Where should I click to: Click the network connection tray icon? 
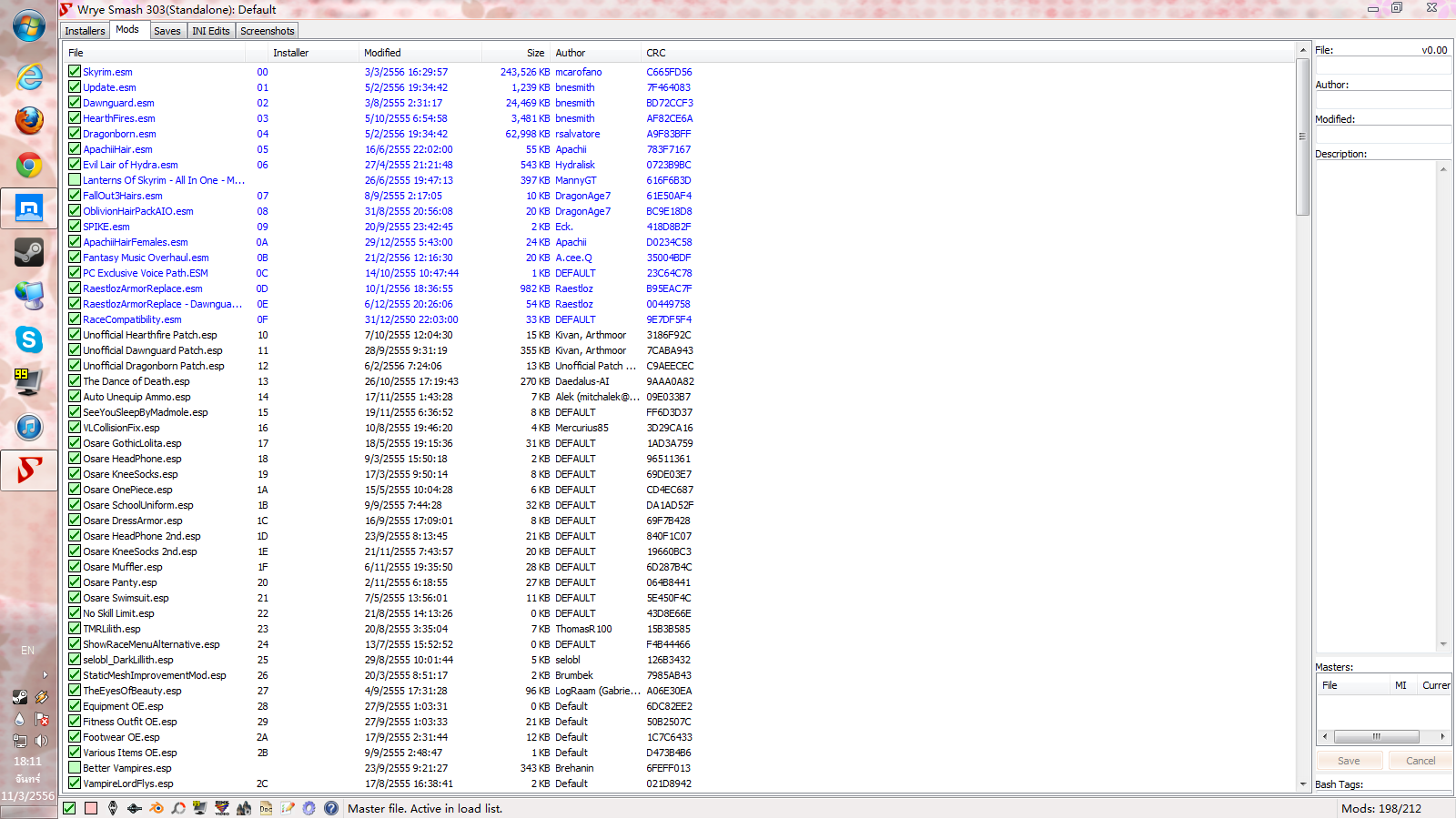19,741
